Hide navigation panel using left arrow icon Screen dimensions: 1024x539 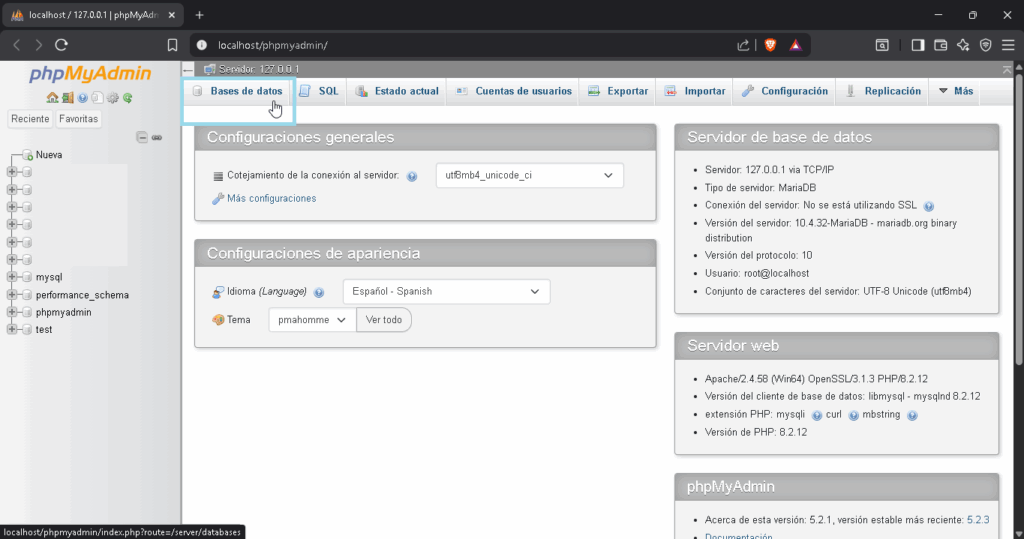tap(188, 69)
